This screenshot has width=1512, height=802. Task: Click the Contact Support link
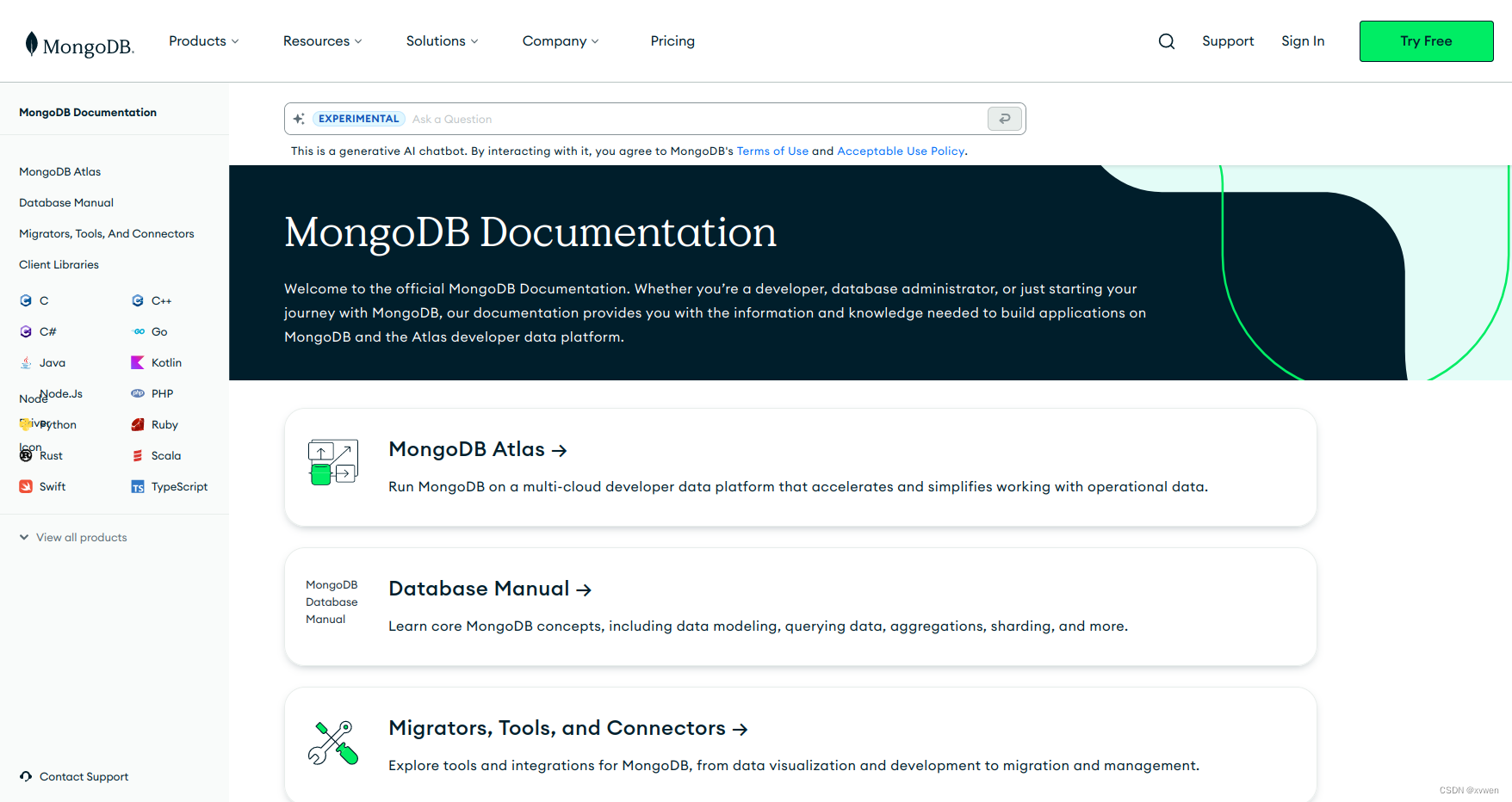[84, 776]
